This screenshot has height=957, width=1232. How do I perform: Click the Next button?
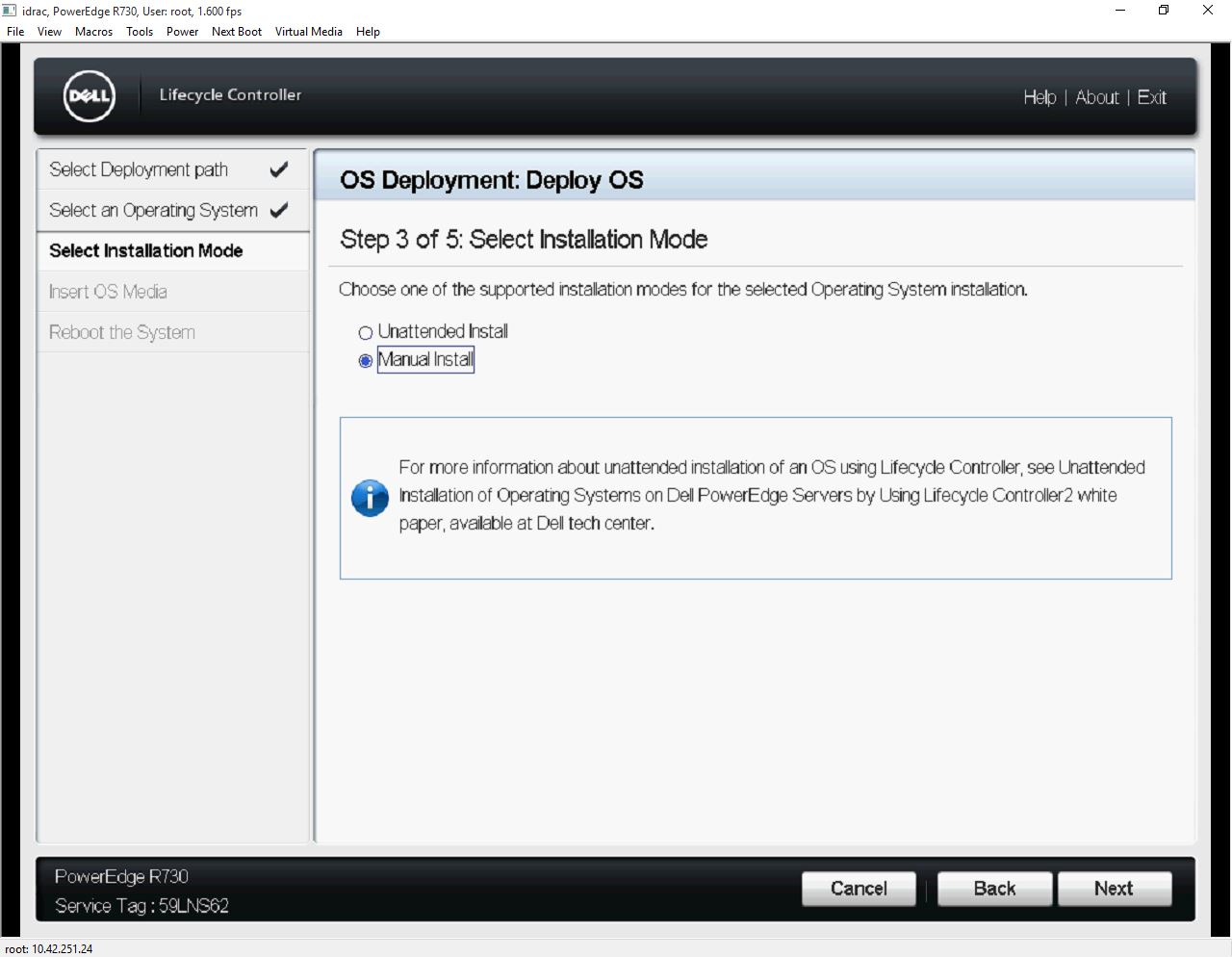(x=1115, y=889)
